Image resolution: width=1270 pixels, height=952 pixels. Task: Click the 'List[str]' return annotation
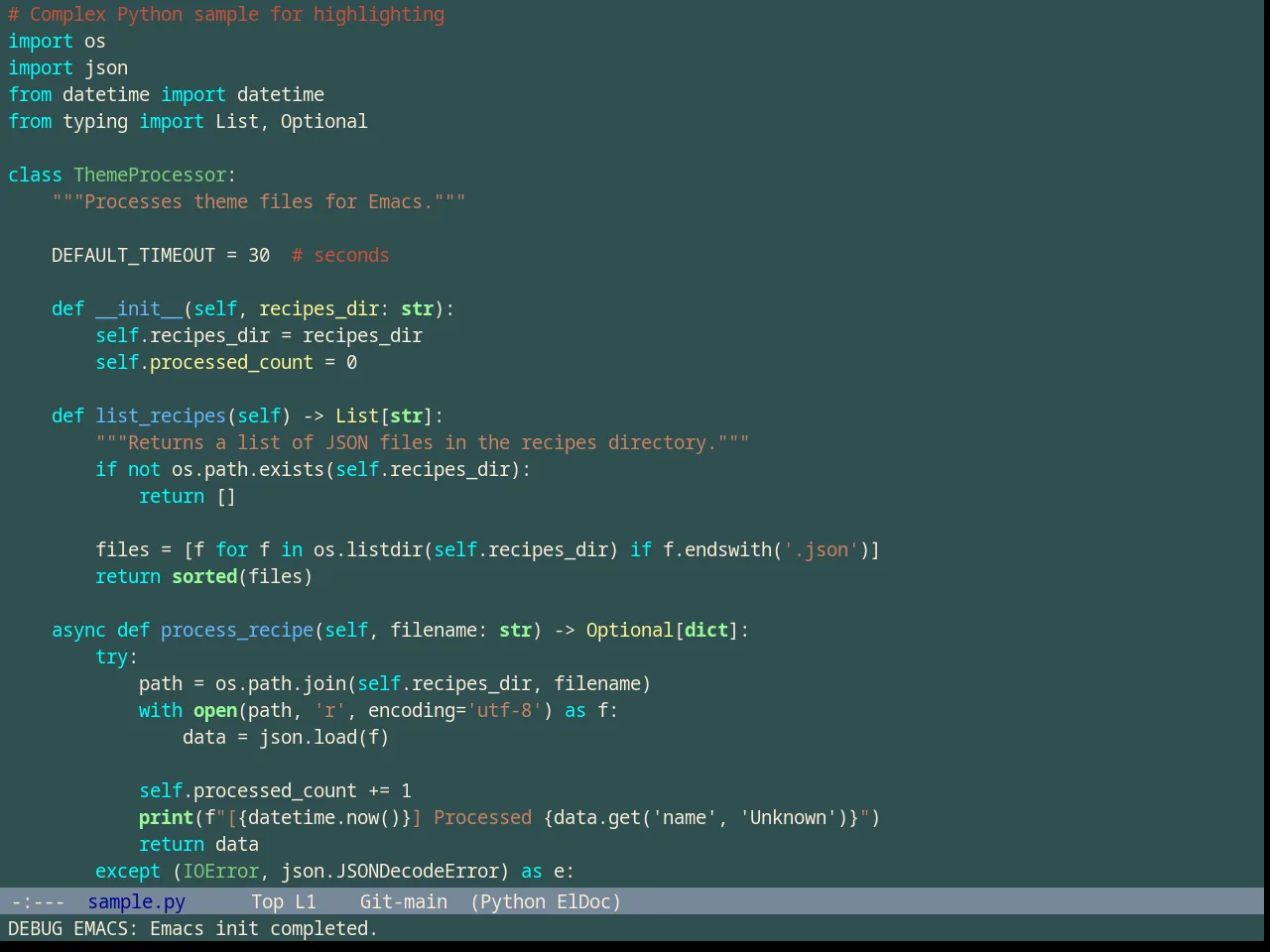(384, 416)
